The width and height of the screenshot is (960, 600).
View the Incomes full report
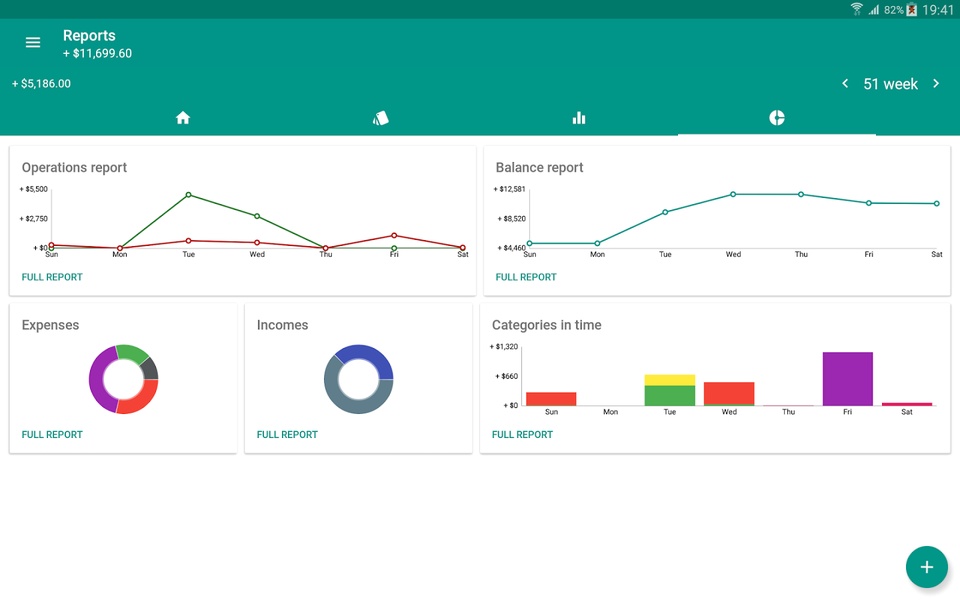click(287, 434)
